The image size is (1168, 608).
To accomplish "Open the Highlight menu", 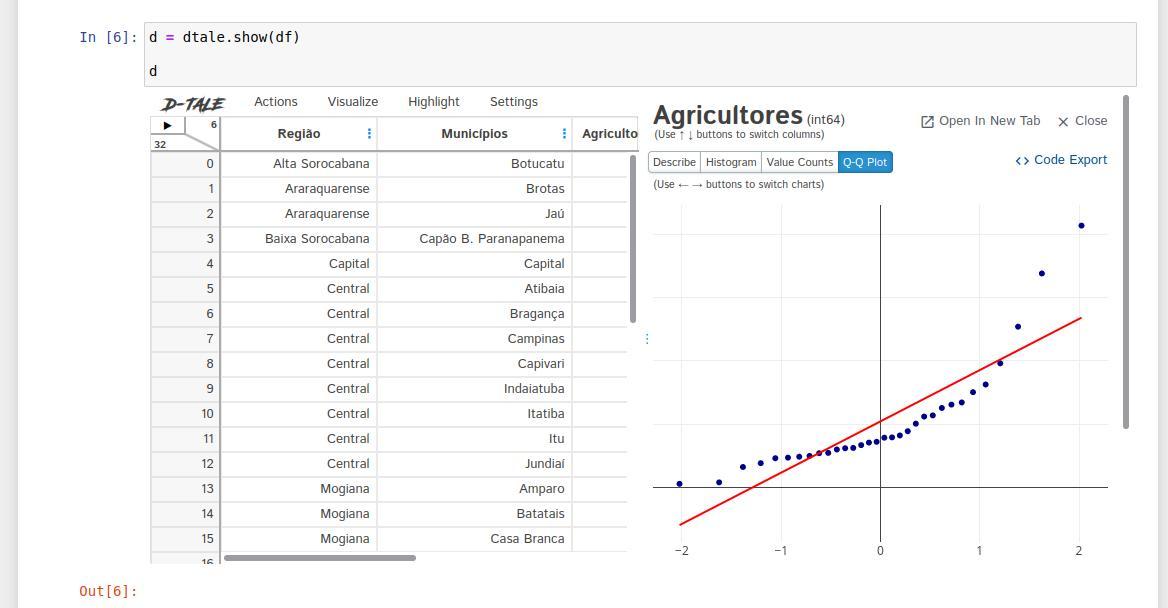I will (434, 102).
